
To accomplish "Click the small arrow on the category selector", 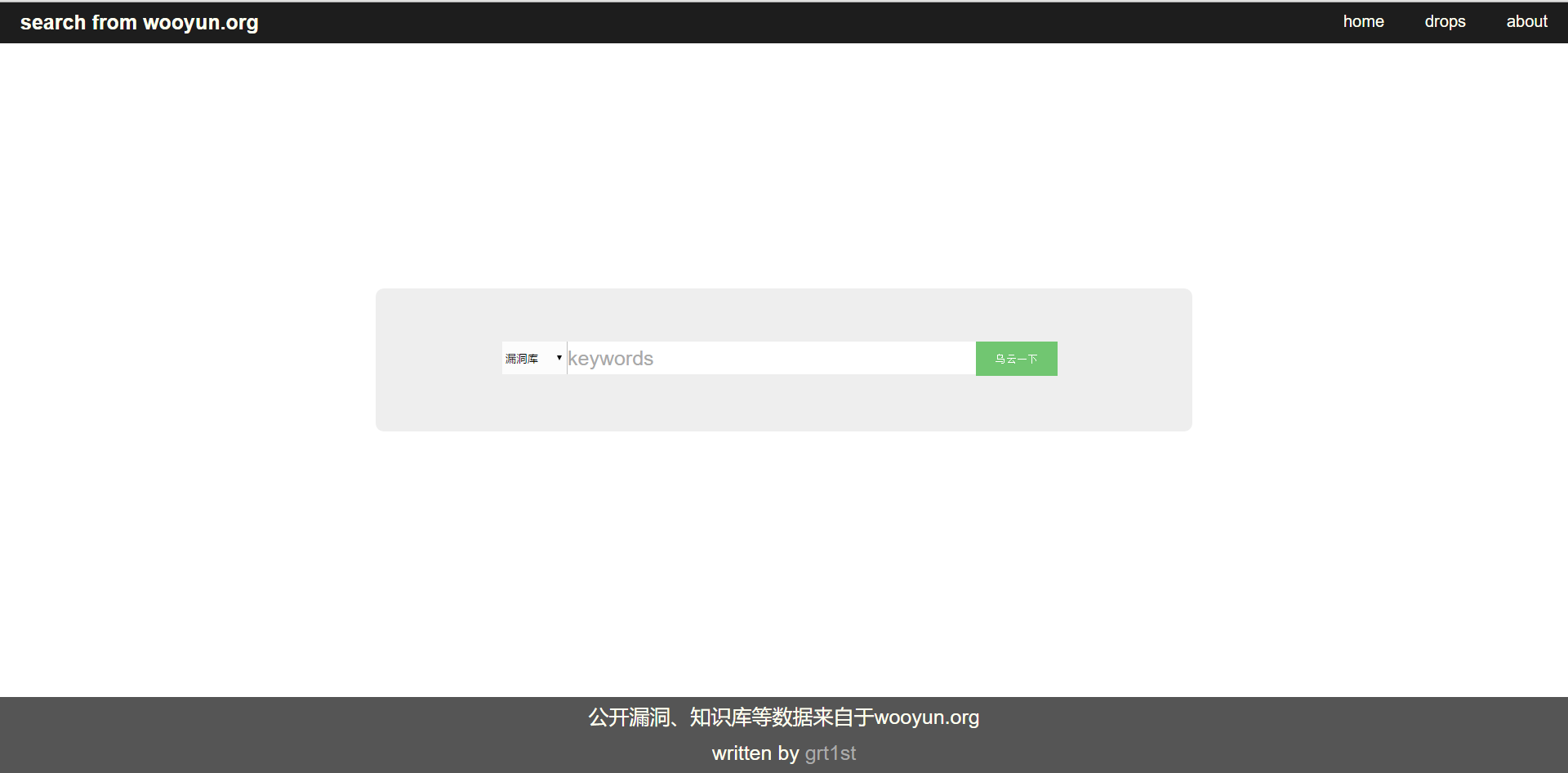I will pyautogui.click(x=559, y=358).
